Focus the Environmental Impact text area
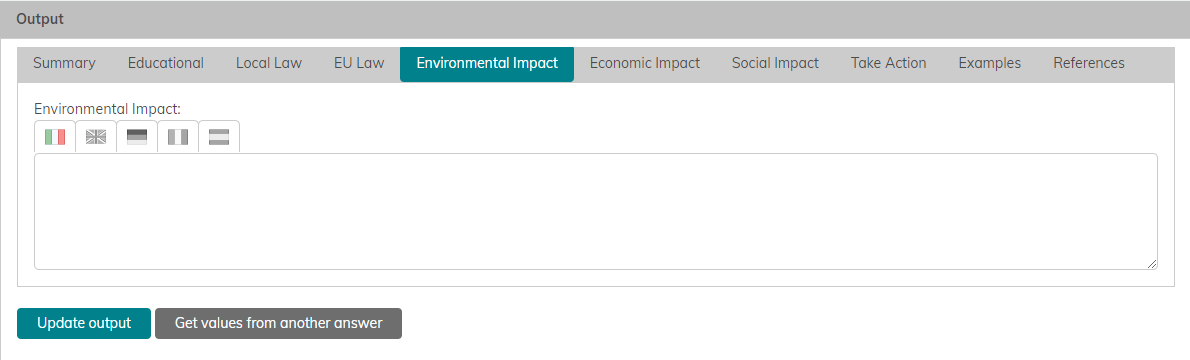The width and height of the screenshot is (1190, 360). [x=596, y=211]
